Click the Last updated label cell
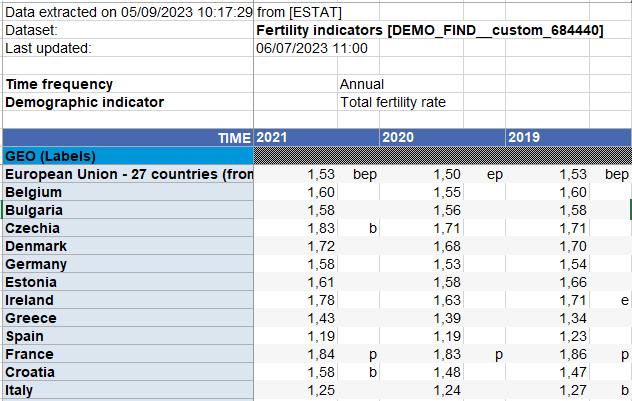Screen dimensions: 632x401 [x=48, y=48]
